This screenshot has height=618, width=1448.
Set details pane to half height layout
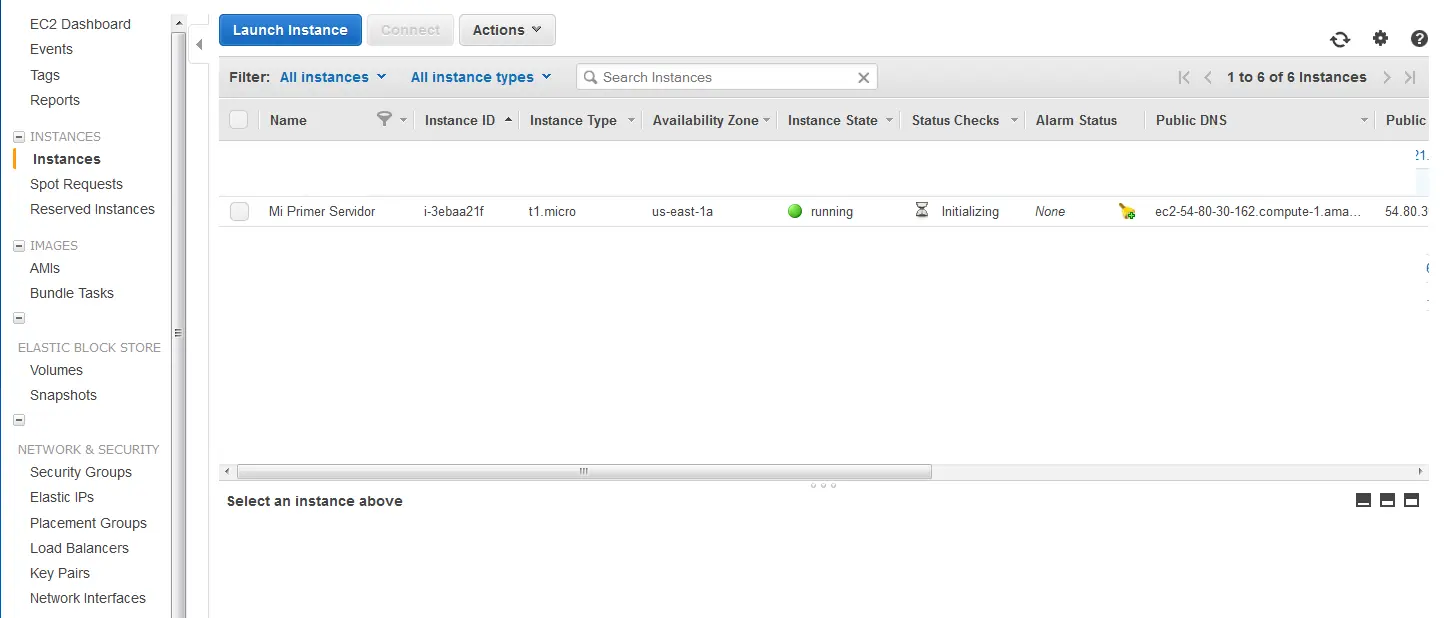point(1387,500)
